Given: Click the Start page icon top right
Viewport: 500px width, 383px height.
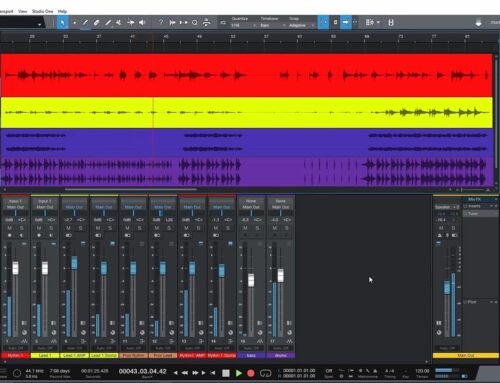Looking at the screenshot, I should pos(478,23).
